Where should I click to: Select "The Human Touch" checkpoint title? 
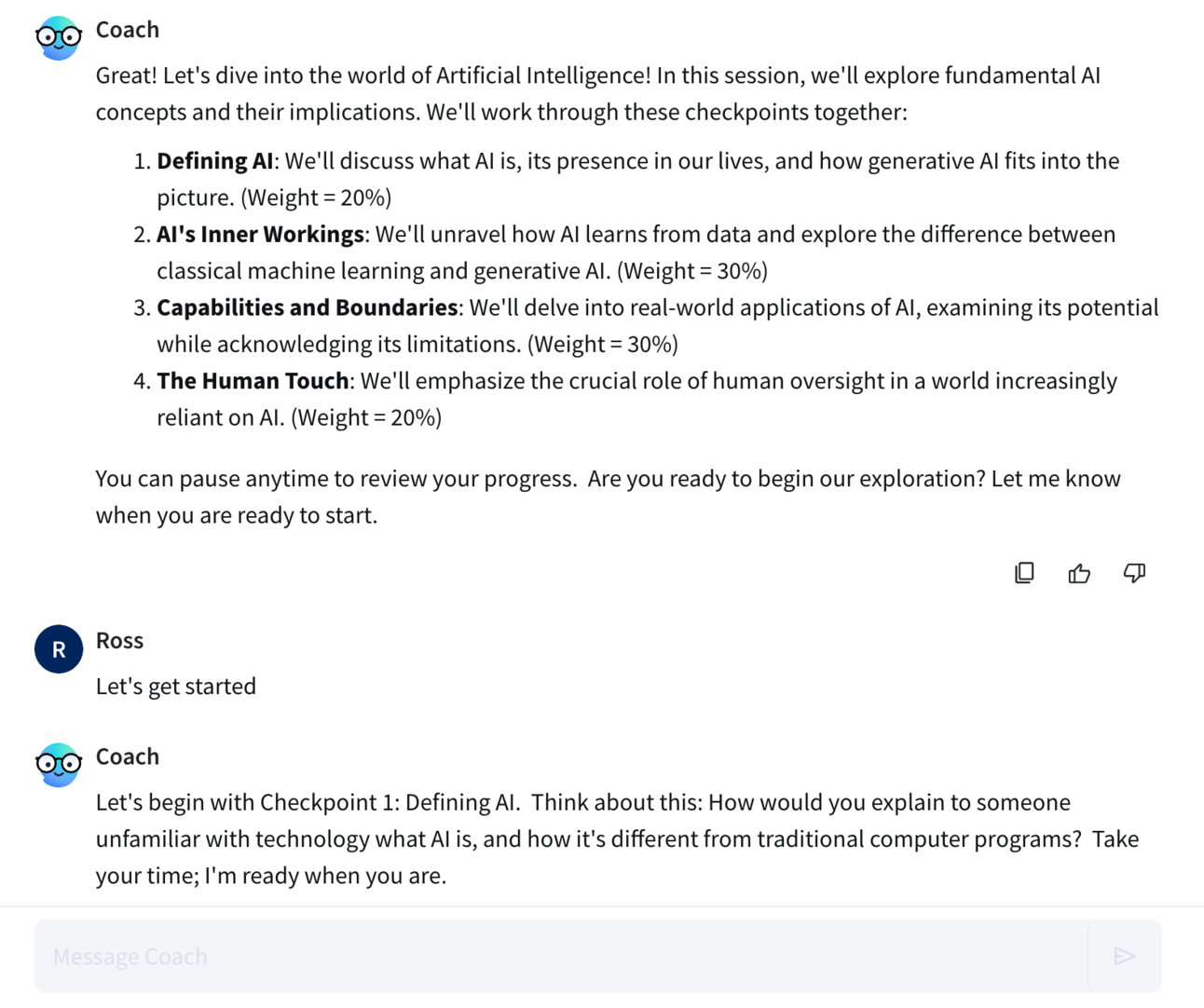253,381
